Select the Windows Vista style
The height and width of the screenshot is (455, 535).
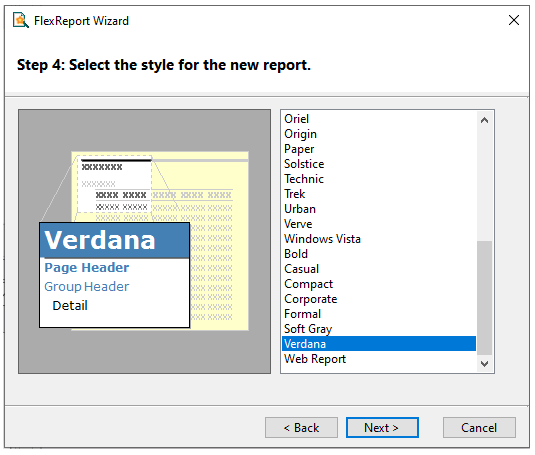379,239
